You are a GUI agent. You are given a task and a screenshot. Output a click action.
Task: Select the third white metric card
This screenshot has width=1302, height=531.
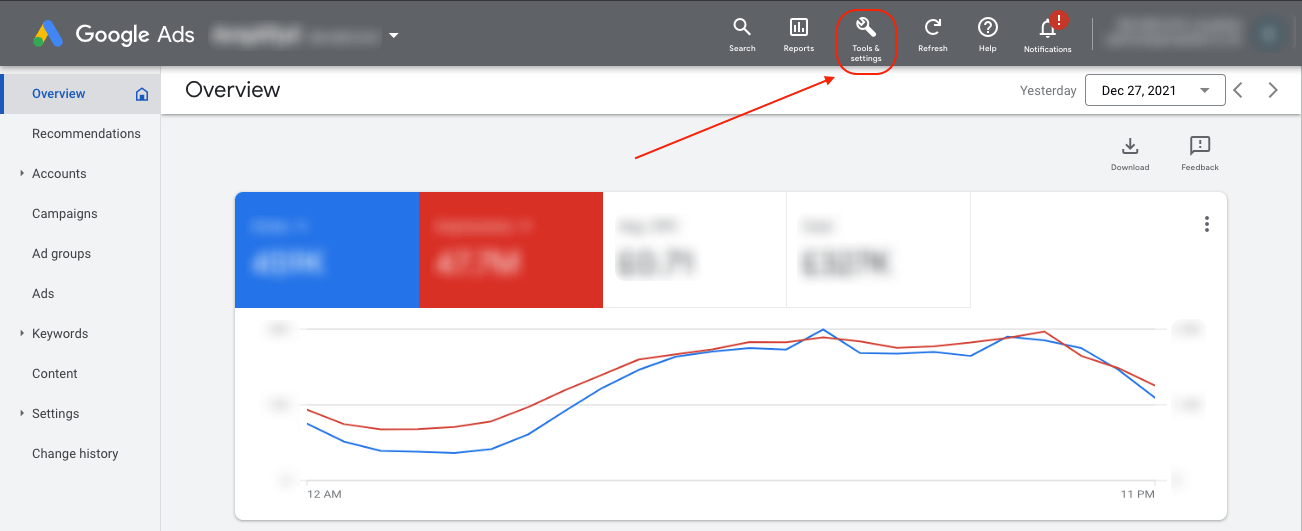click(x=695, y=250)
